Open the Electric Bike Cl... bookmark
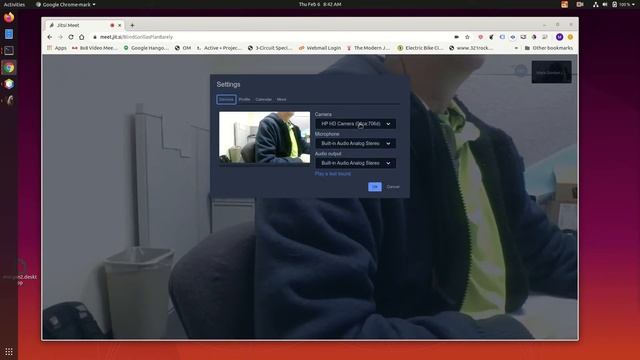Viewport: 640px width, 360px height. (420, 48)
